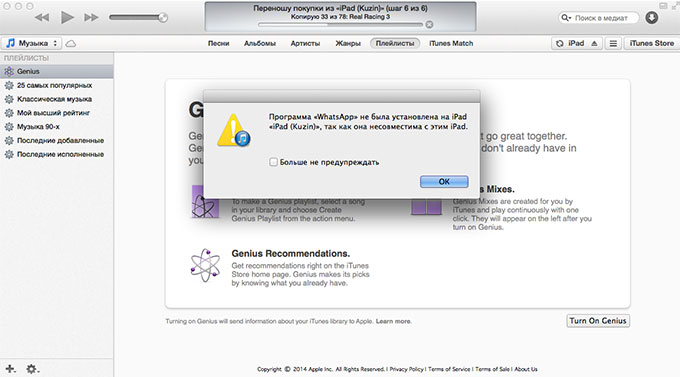Open the Privacy Policy link
The width and height of the screenshot is (680, 377).
coord(406,369)
